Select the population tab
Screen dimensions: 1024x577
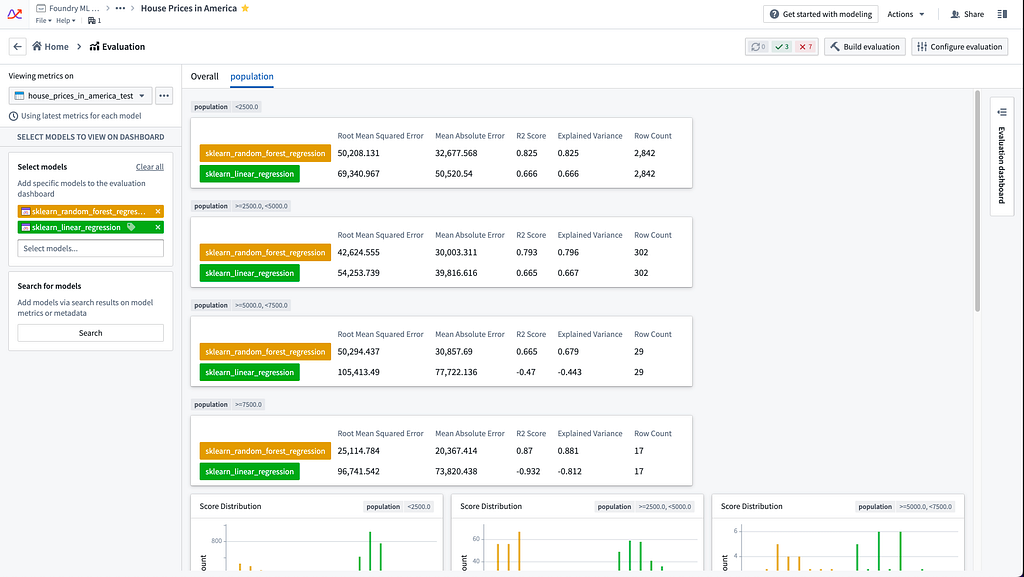(251, 76)
